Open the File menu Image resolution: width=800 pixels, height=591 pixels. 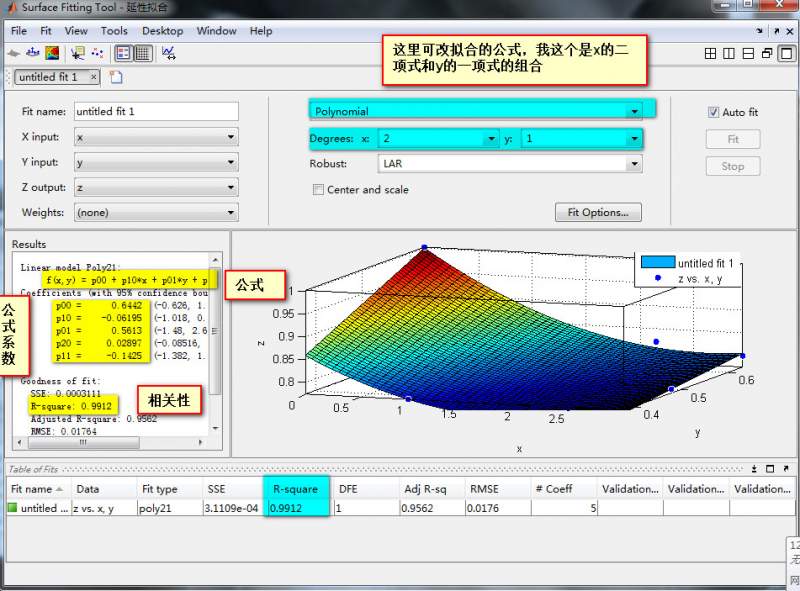(x=19, y=31)
